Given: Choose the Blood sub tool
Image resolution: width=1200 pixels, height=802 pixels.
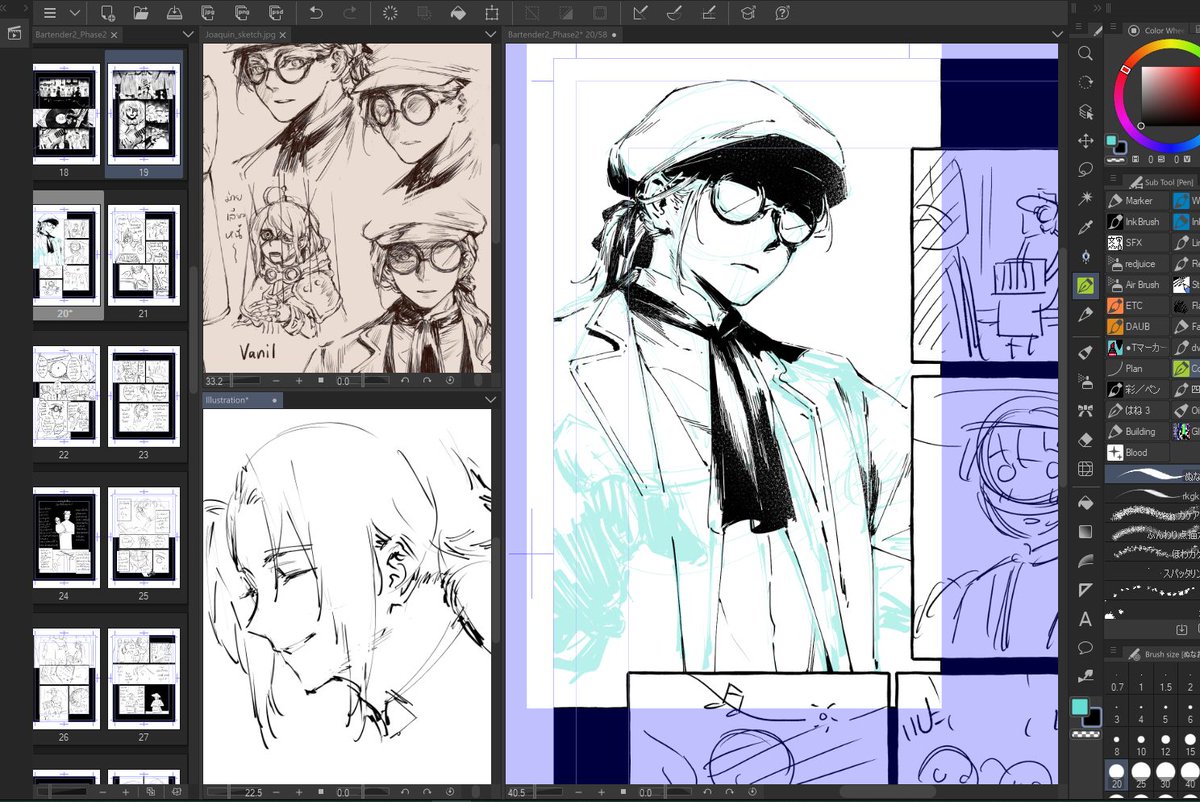Looking at the screenshot, I should [1137, 453].
